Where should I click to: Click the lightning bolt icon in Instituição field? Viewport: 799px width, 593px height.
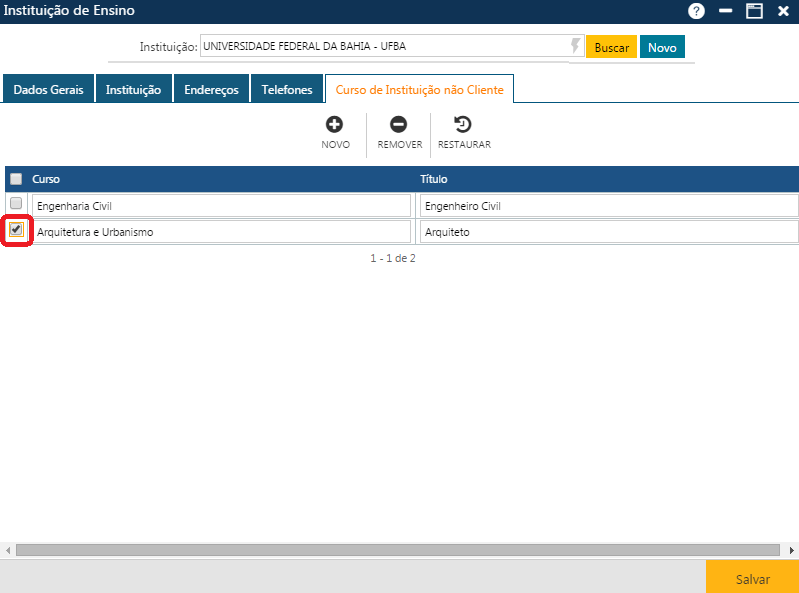[575, 46]
